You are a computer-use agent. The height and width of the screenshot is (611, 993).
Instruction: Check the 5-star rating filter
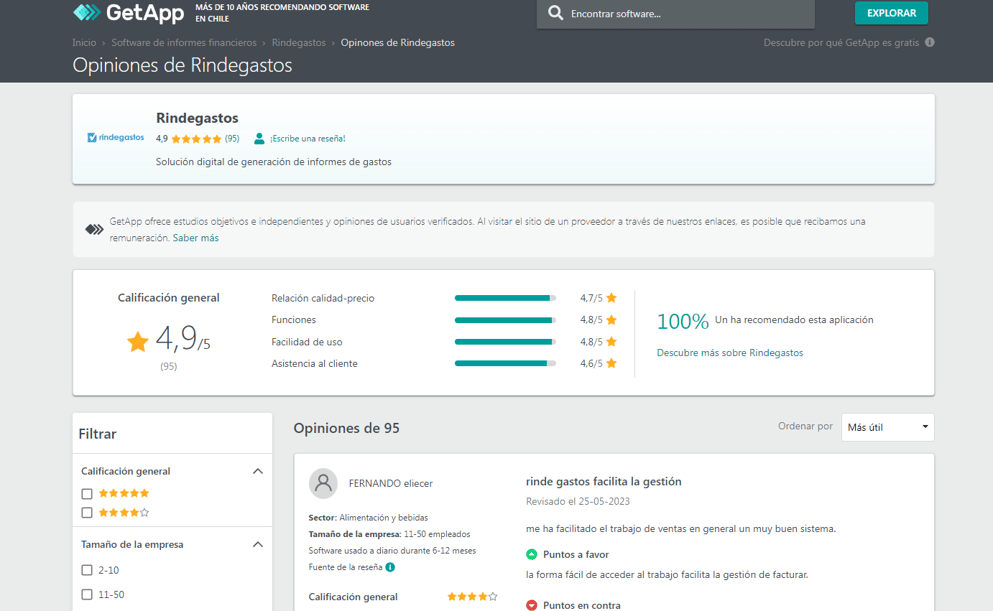pos(85,493)
